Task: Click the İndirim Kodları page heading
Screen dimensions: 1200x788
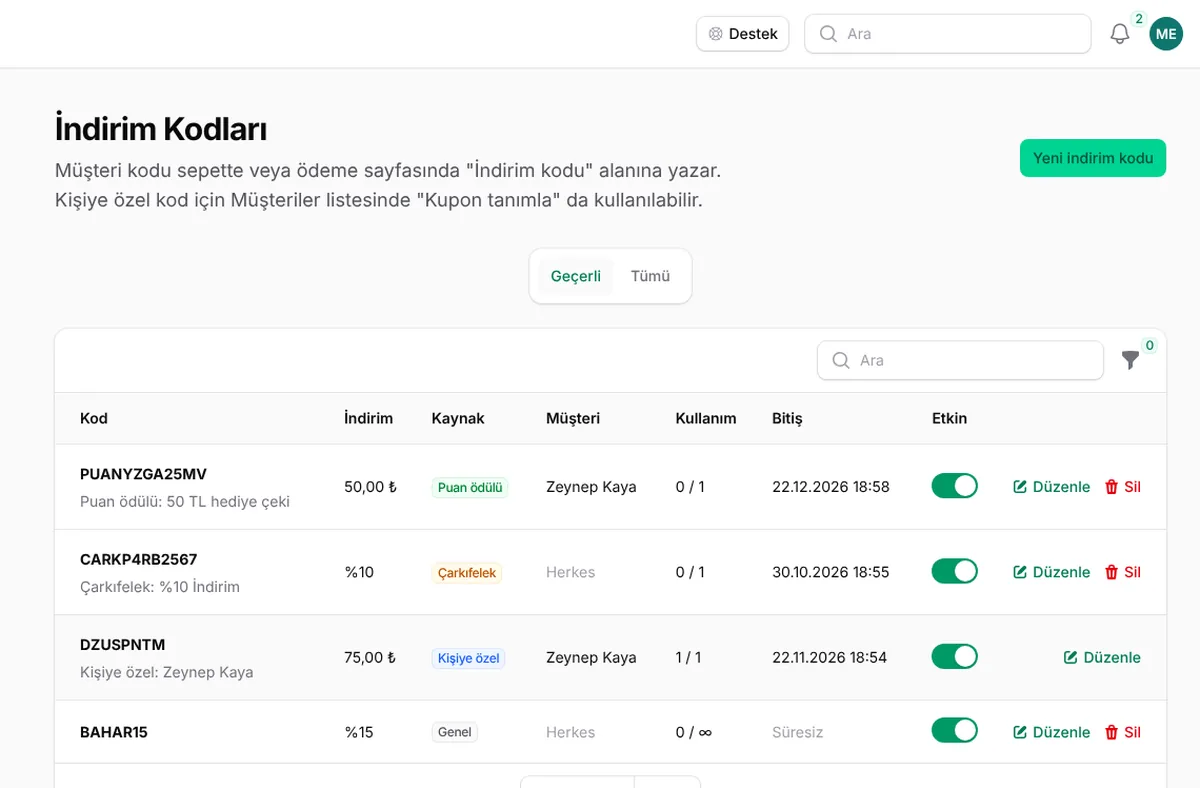Action: 161,129
